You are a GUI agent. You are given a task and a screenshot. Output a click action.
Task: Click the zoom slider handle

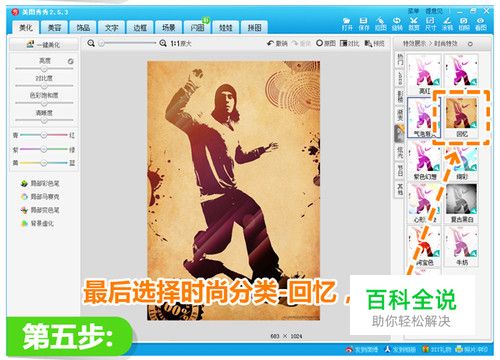coord(102,43)
